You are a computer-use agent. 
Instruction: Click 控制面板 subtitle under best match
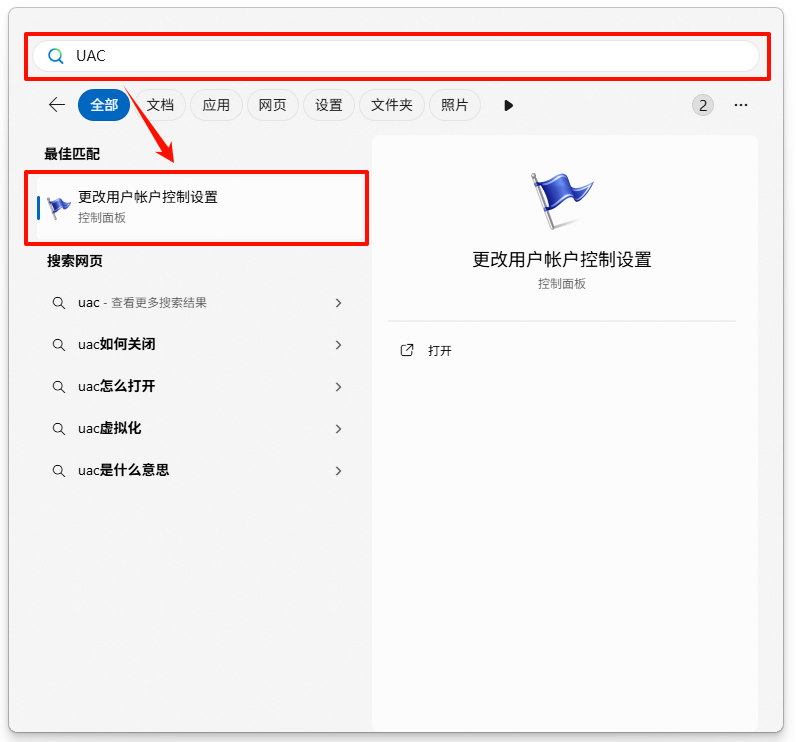tap(102, 218)
